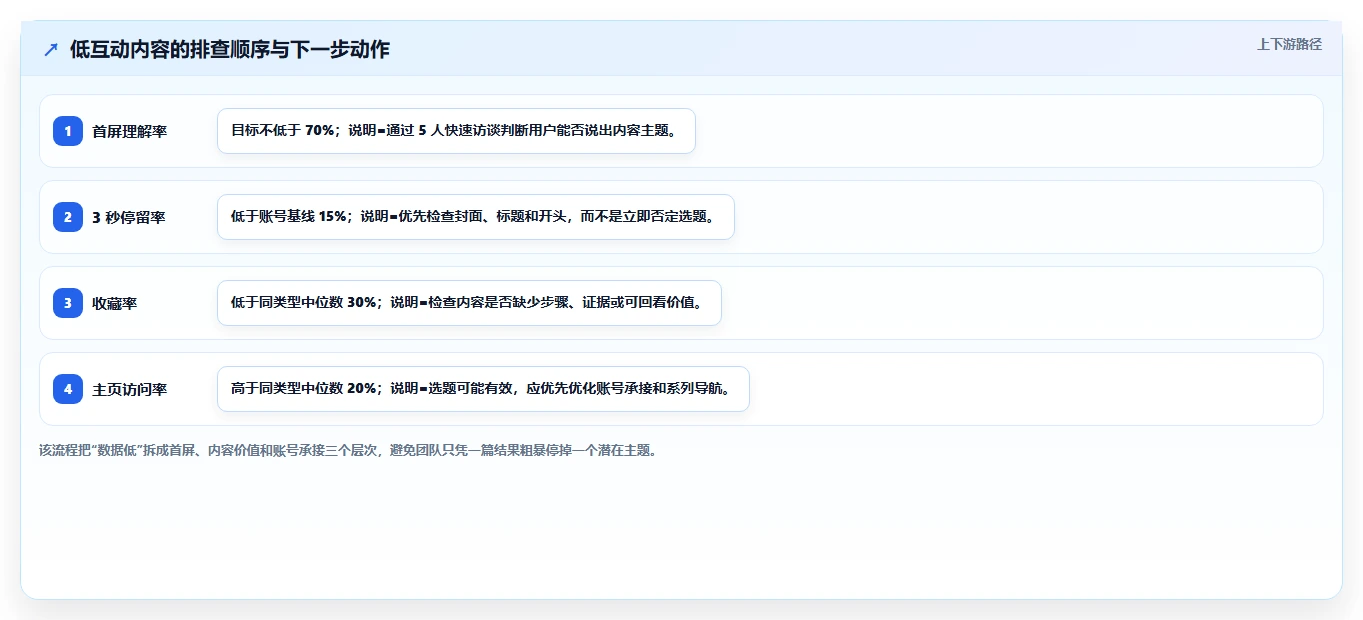This screenshot has height=620, width=1363.
Task: Click the 3 秒停留率 label
Action: click(x=129, y=217)
